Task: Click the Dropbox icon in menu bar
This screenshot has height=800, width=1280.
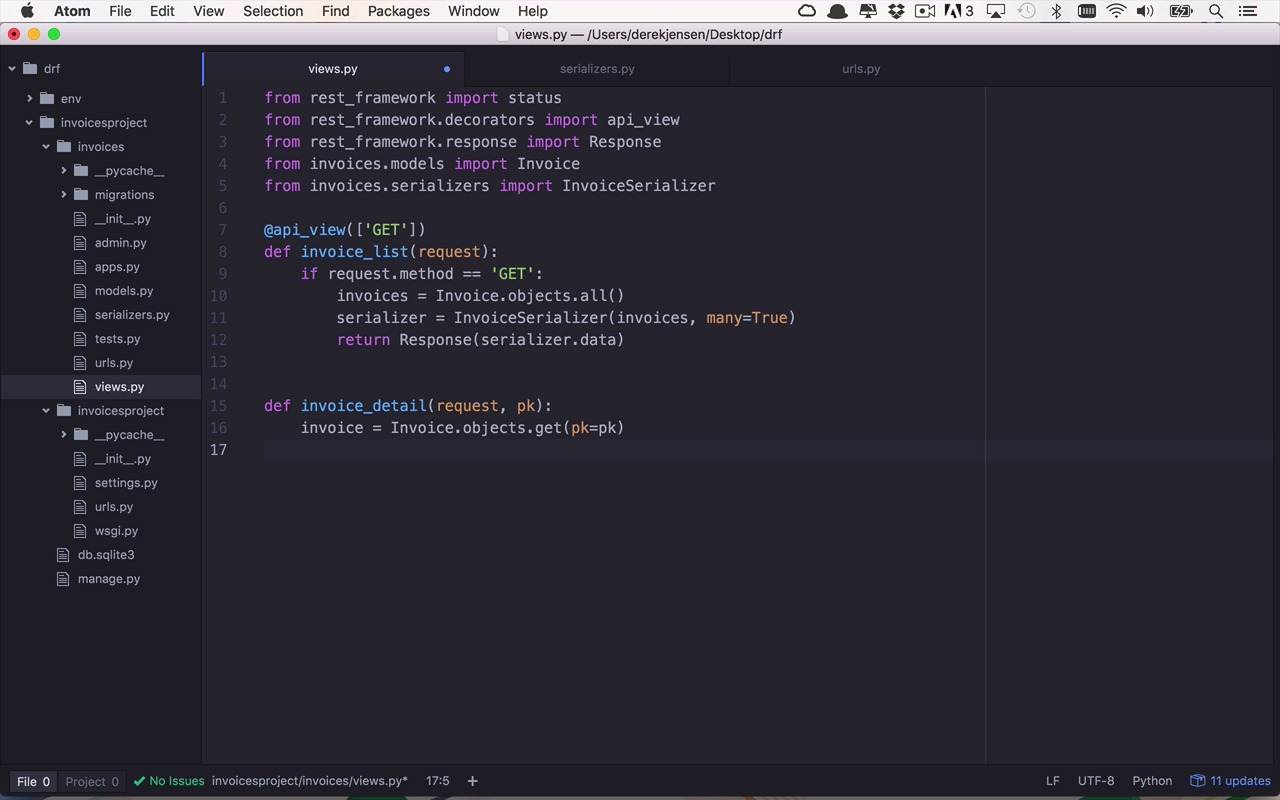Action: point(896,11)
